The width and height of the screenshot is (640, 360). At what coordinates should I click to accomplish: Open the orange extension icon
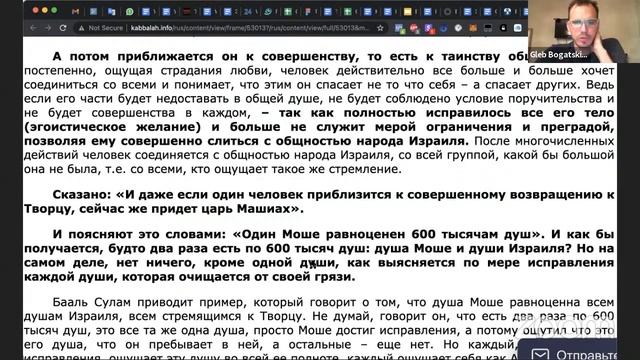pyautogui.click(x=473, y=28)
